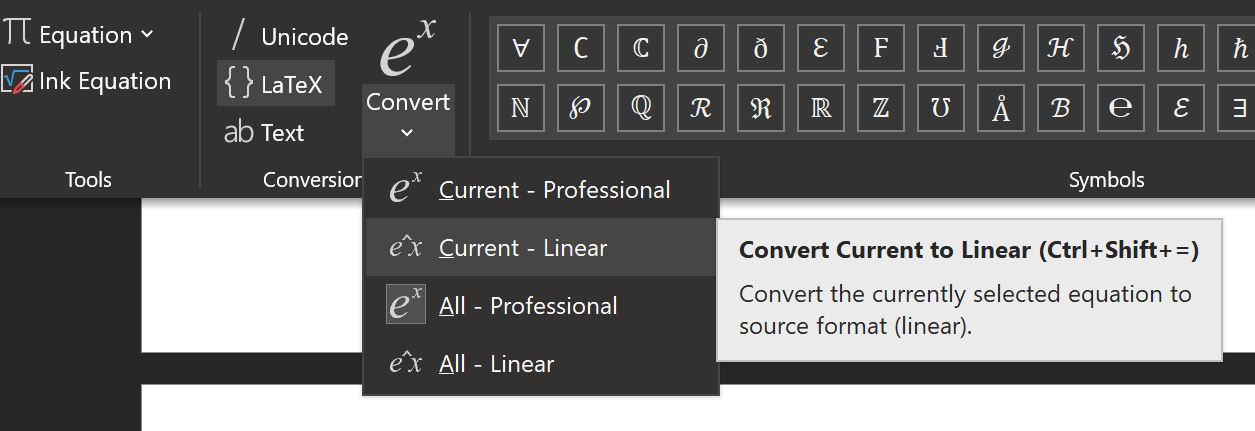1255x431 pixels.
Task: Insert the For All (∀) symbol
Action: pyautogui.click(x=521, y=49)
